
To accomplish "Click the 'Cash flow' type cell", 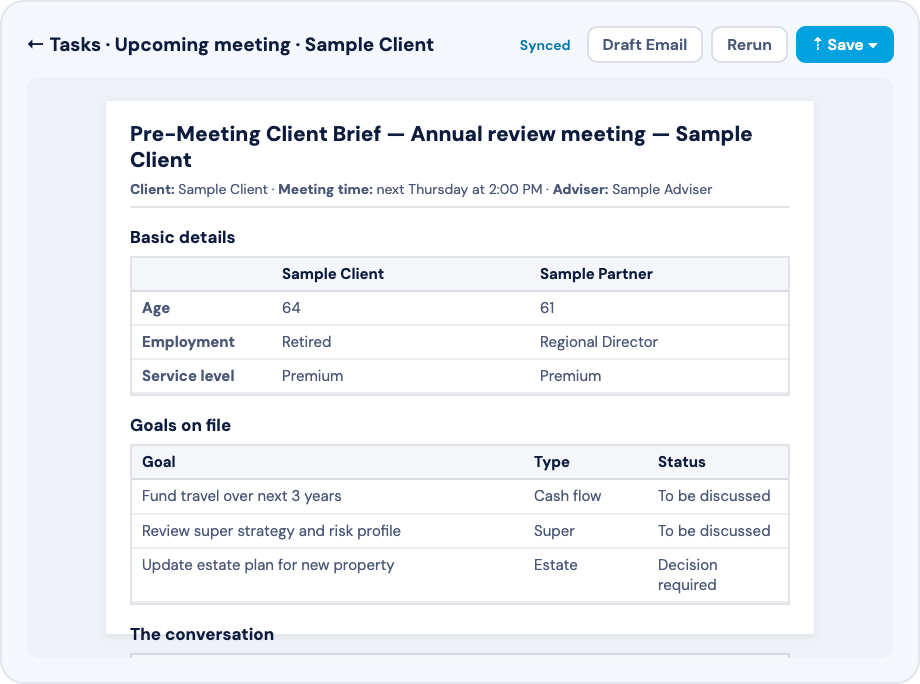I will click(567, 496).
